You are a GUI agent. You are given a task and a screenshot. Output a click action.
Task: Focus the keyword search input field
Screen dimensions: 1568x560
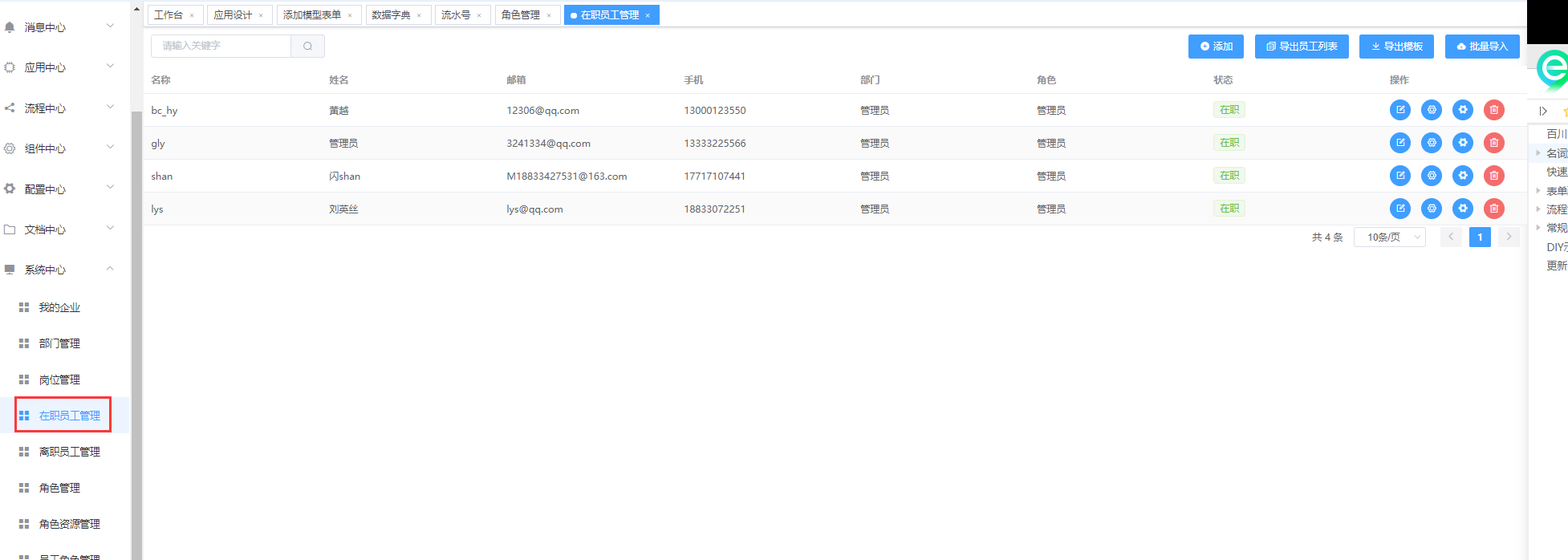pos(221,46)
